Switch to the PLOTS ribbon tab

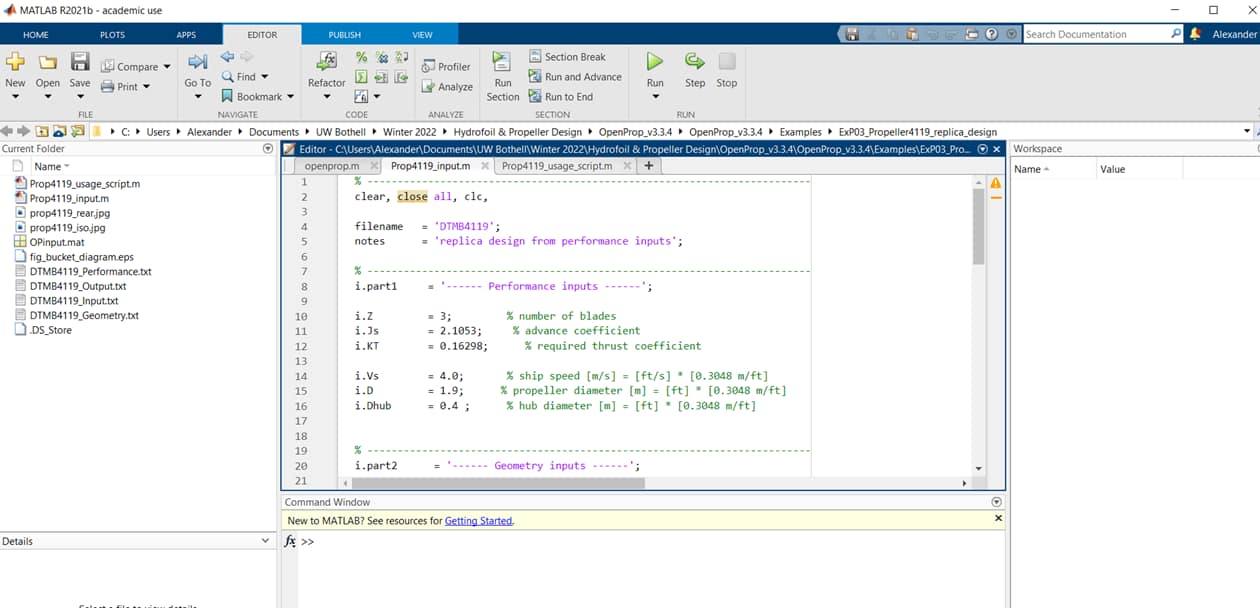[112, 35]
